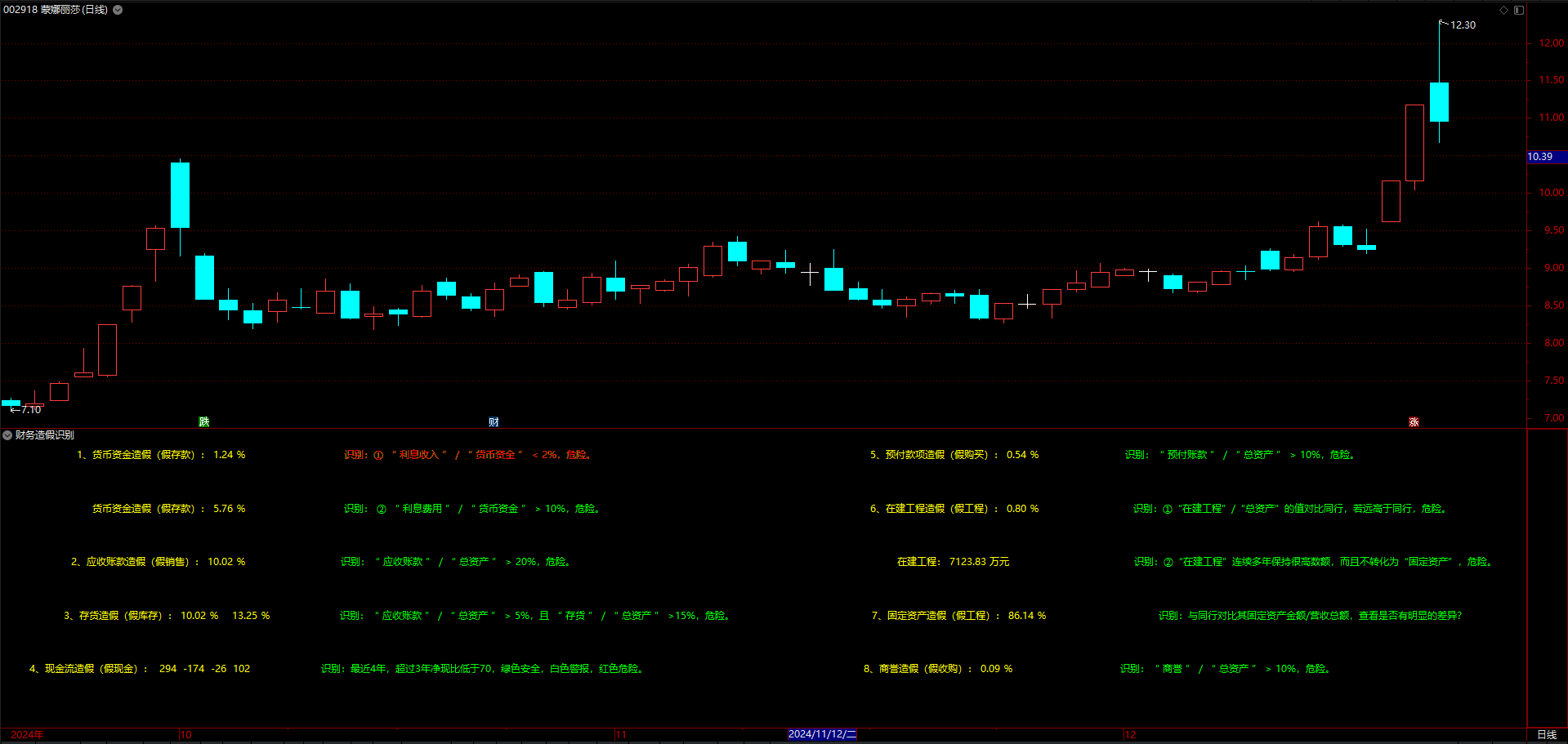Click the 2024年 label on the time axis

point(27,735)
